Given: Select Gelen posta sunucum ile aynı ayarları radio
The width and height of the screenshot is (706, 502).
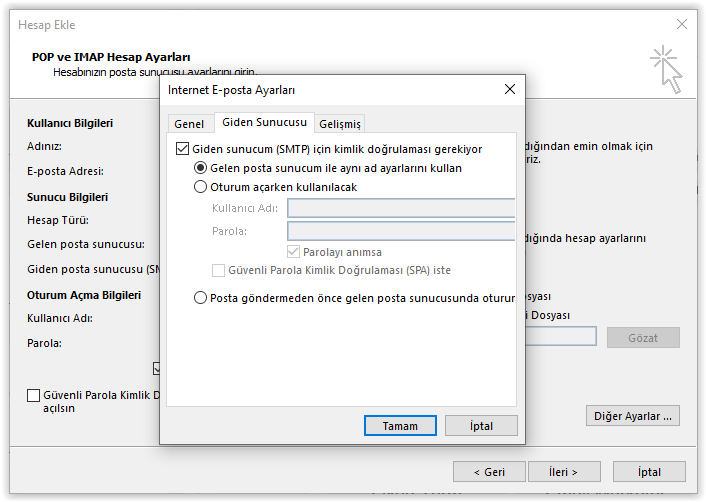Looking at the screenshot, I should 200,168.
